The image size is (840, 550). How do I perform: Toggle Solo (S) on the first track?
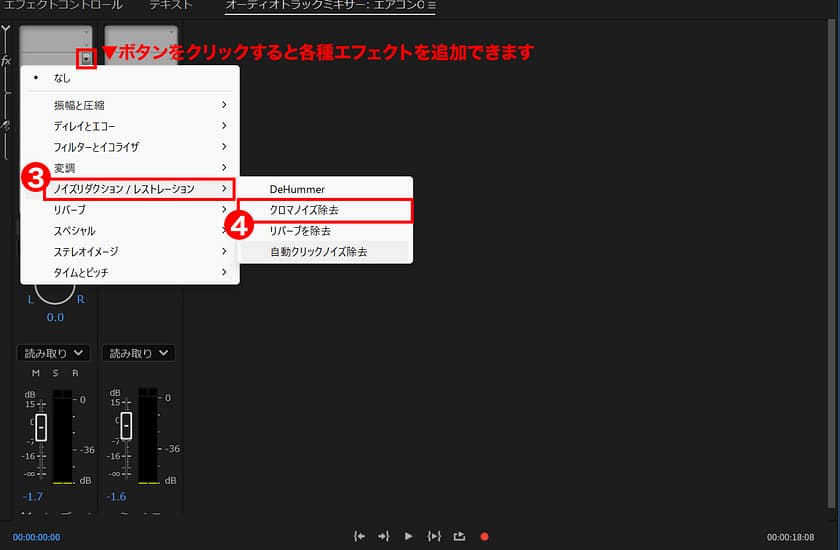56,373
